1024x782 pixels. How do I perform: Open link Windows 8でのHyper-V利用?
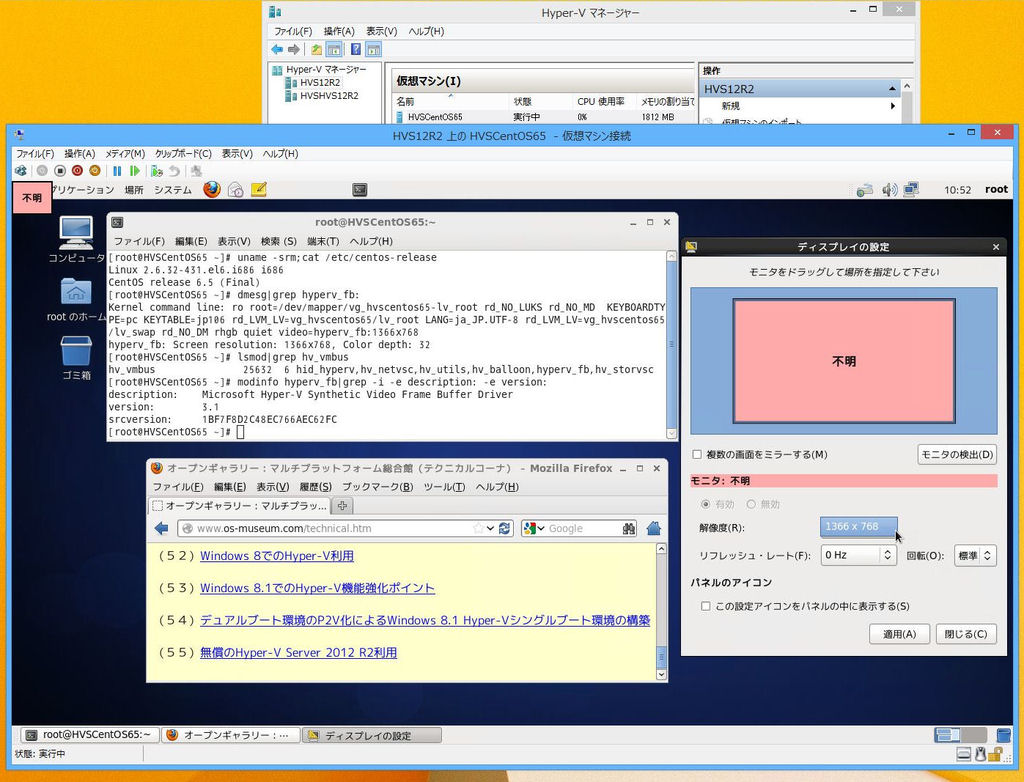coord(277,556)
